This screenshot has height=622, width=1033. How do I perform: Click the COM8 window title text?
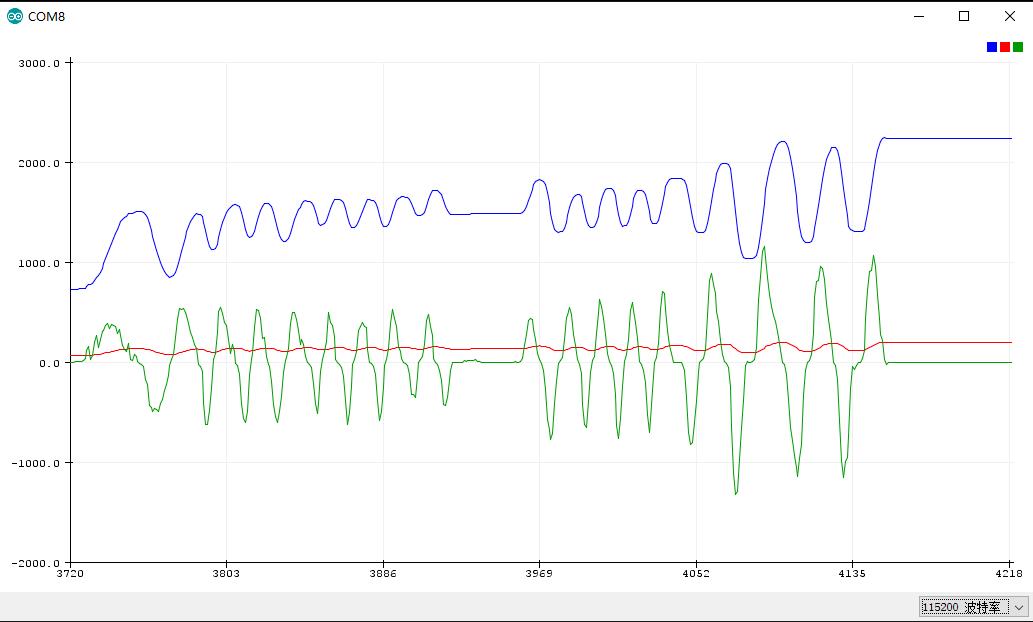[x=46, y=17]
